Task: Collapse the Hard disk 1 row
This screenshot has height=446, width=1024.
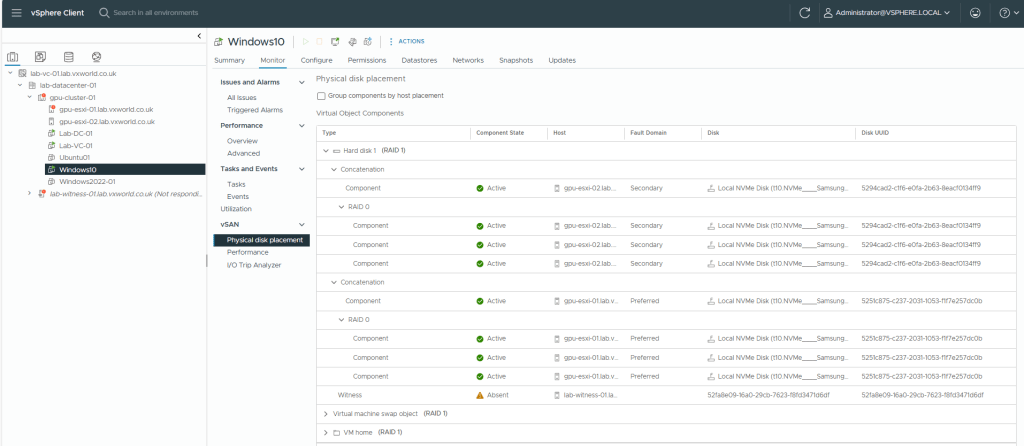Action: (325, 150)
